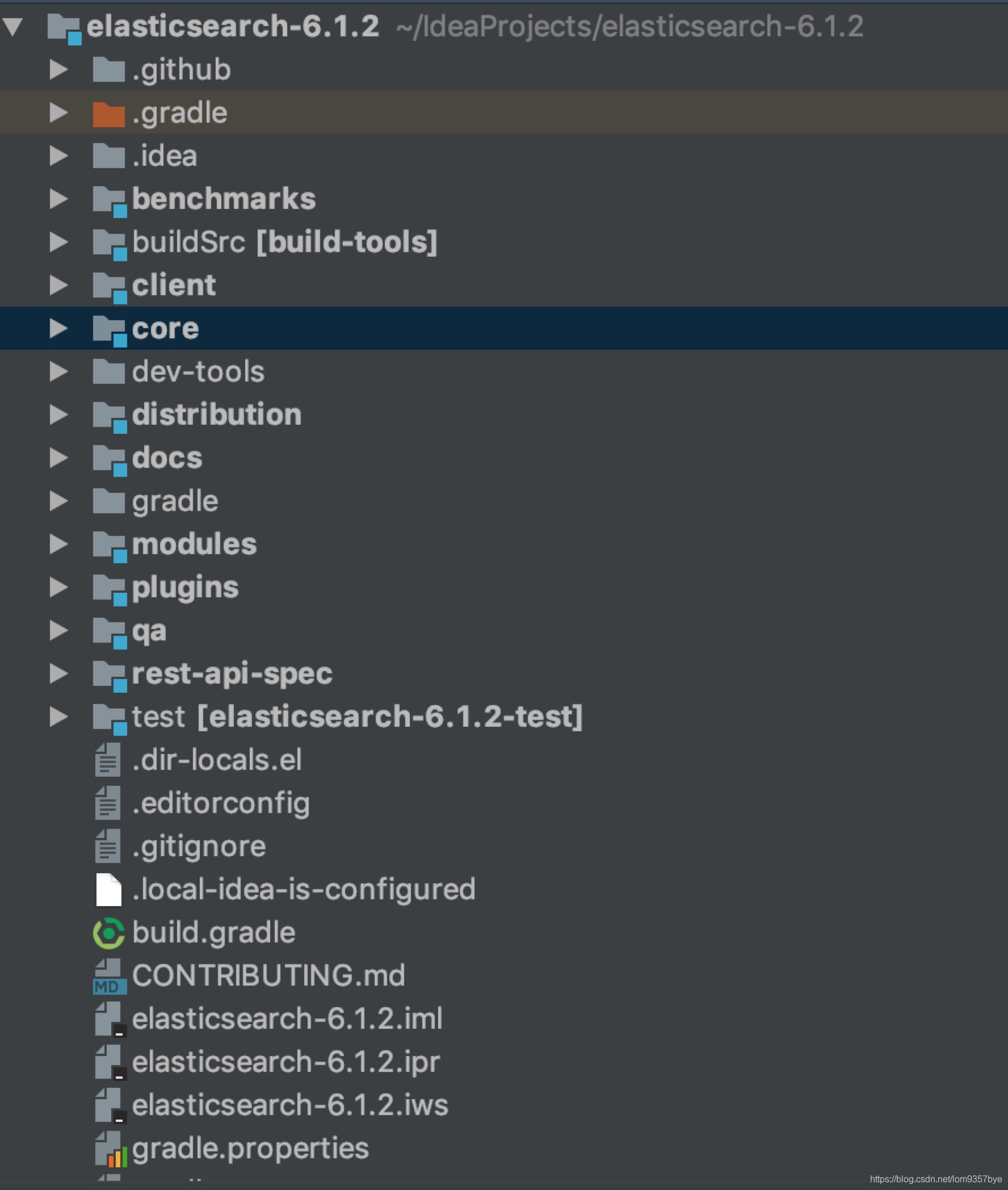Image resolution: width=1008 pixels, height=1190 pixels.
Task: Click the rest-api-spec module folder icon
Action: (x=110, y=676)
